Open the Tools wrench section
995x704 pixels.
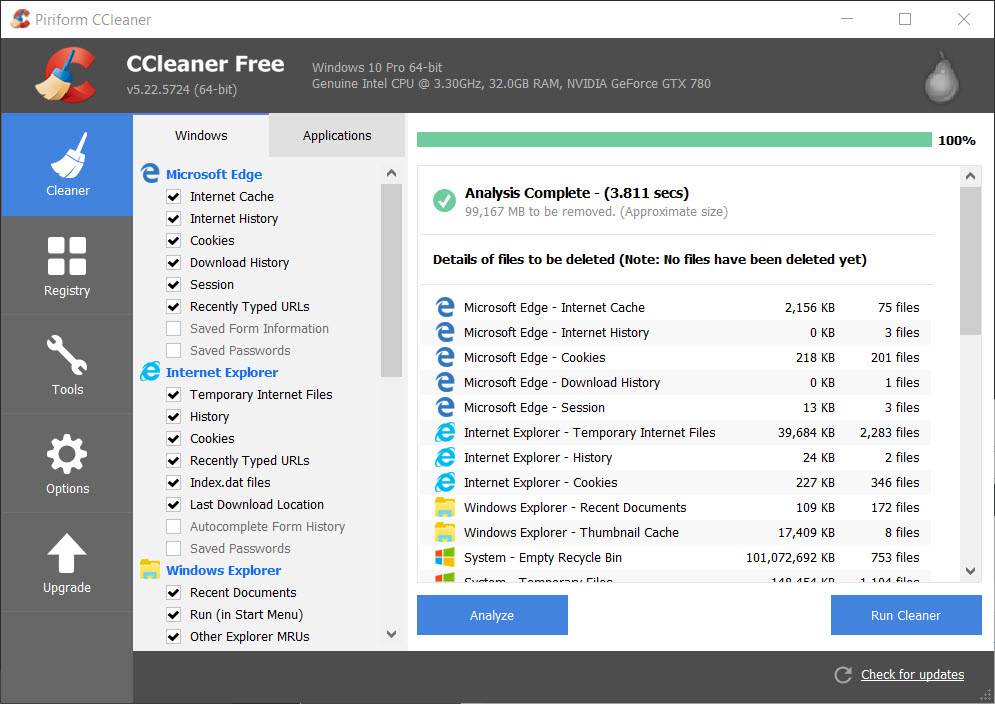pos(67,364)
